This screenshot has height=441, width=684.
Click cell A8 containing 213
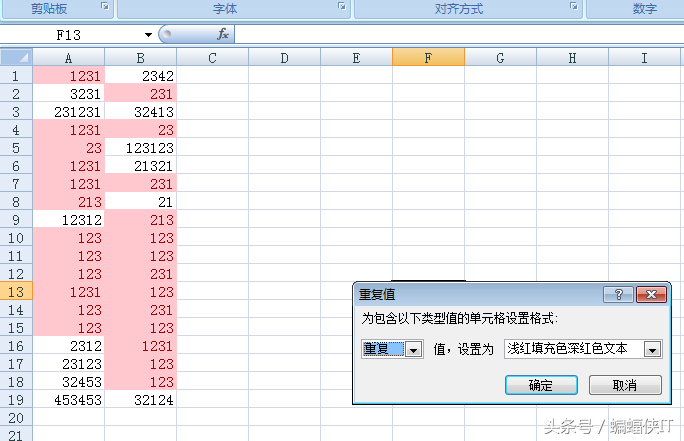click(68, 202)
